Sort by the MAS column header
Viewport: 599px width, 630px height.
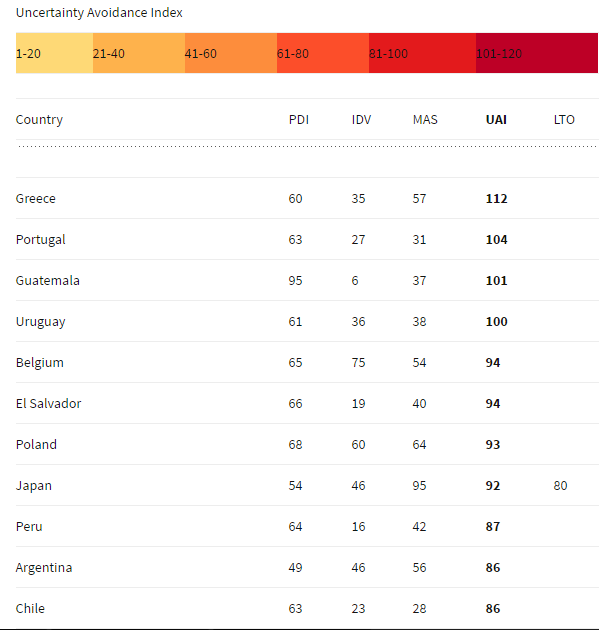425,120
